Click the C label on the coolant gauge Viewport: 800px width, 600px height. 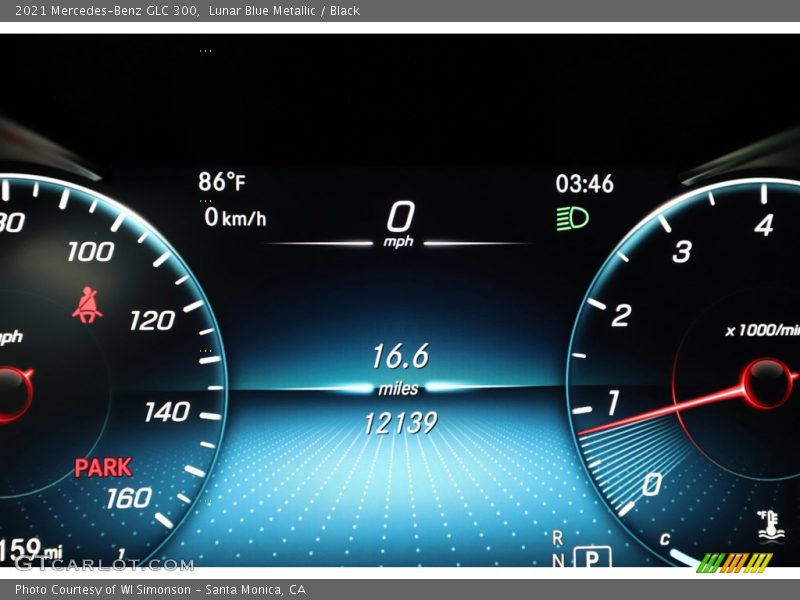coord(665,539)
